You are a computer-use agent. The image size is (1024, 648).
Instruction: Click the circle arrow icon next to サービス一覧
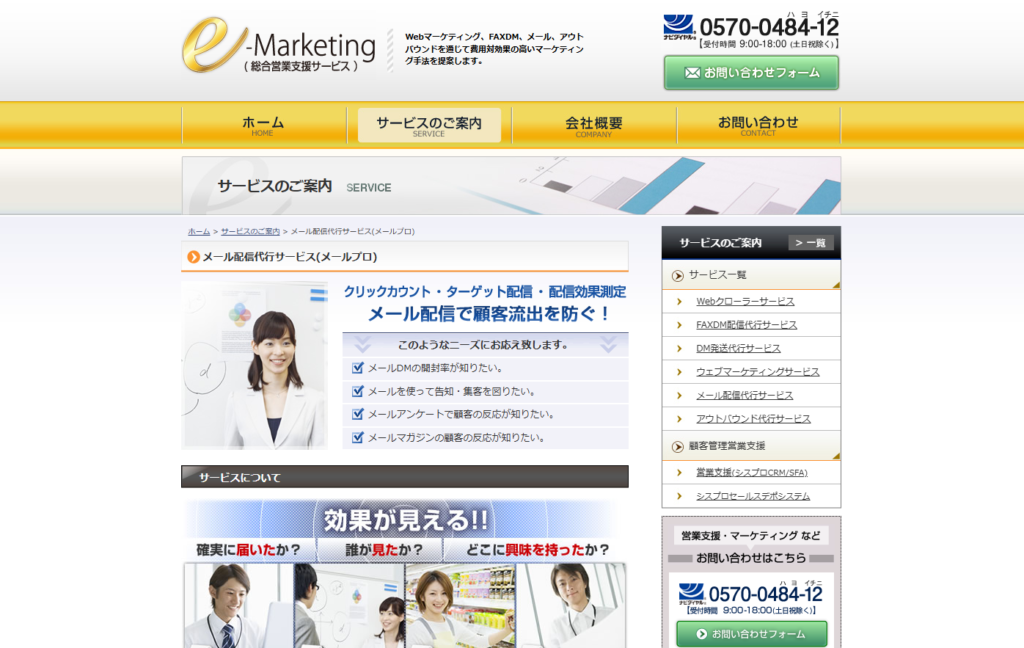pos(677,275)
